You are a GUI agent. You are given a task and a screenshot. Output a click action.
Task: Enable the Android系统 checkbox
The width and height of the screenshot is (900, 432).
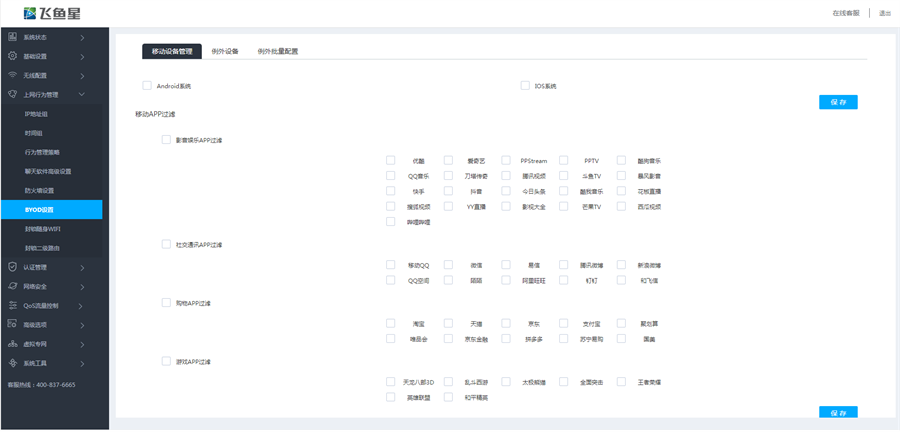[147, 85]
